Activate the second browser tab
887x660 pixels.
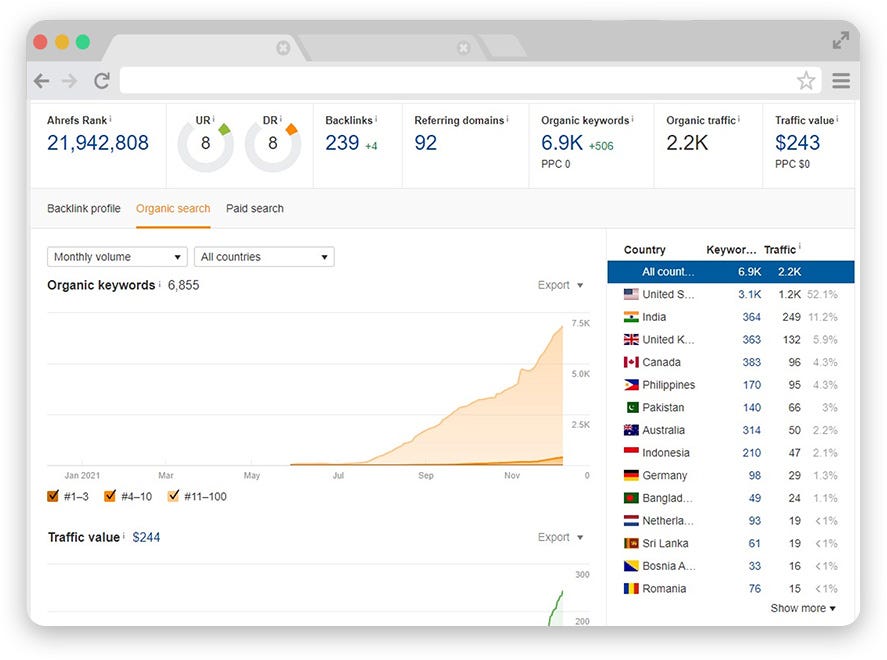[x=390, y=48]
